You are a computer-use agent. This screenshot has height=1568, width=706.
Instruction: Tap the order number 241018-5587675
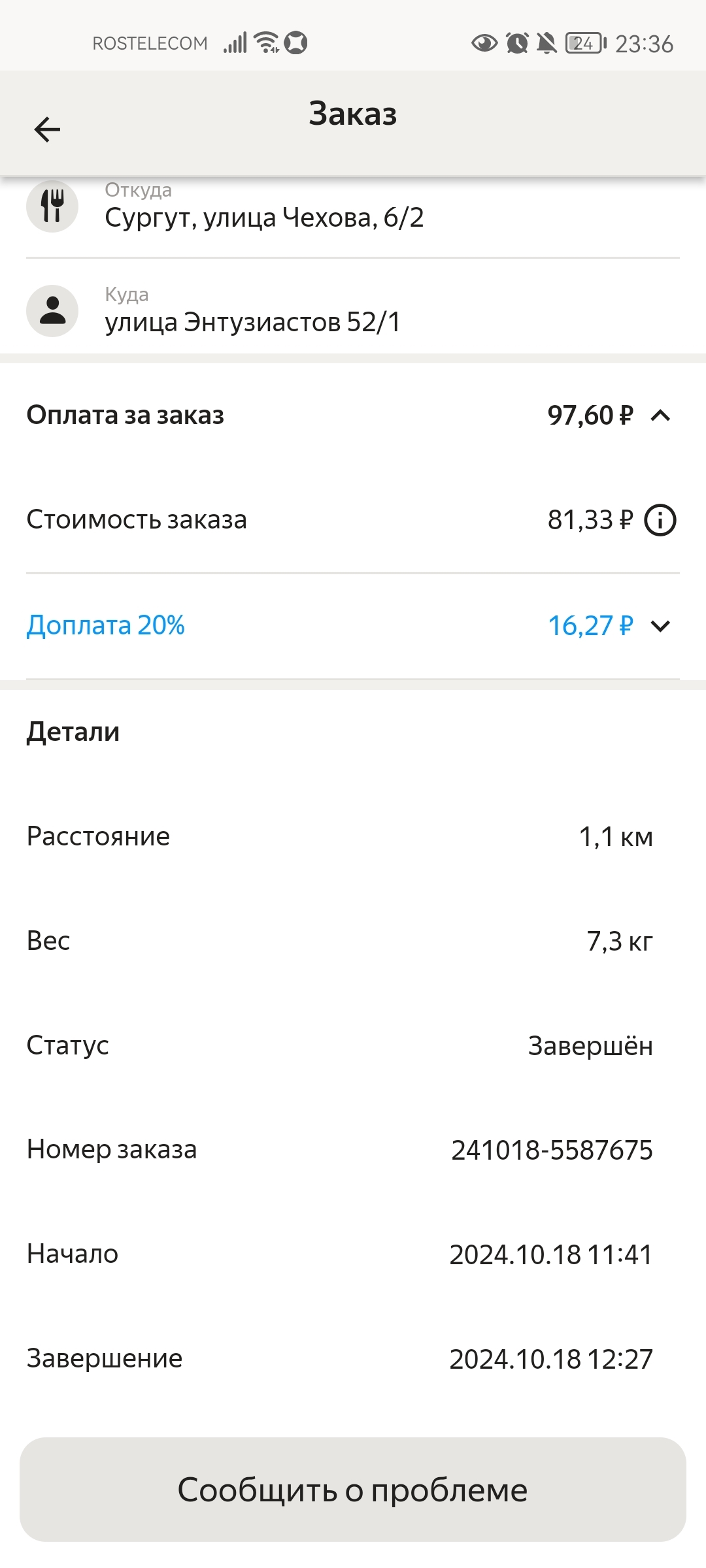click(552, 1151)
